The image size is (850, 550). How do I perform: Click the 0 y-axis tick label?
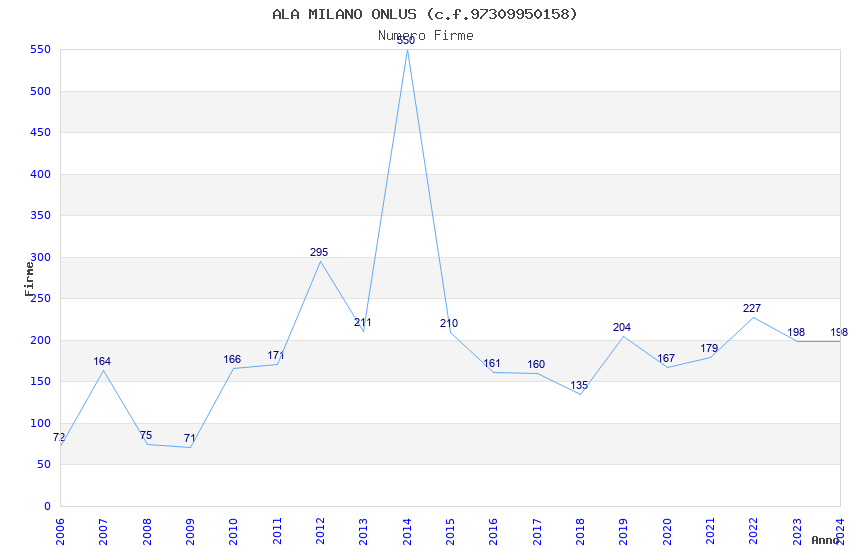48,506
